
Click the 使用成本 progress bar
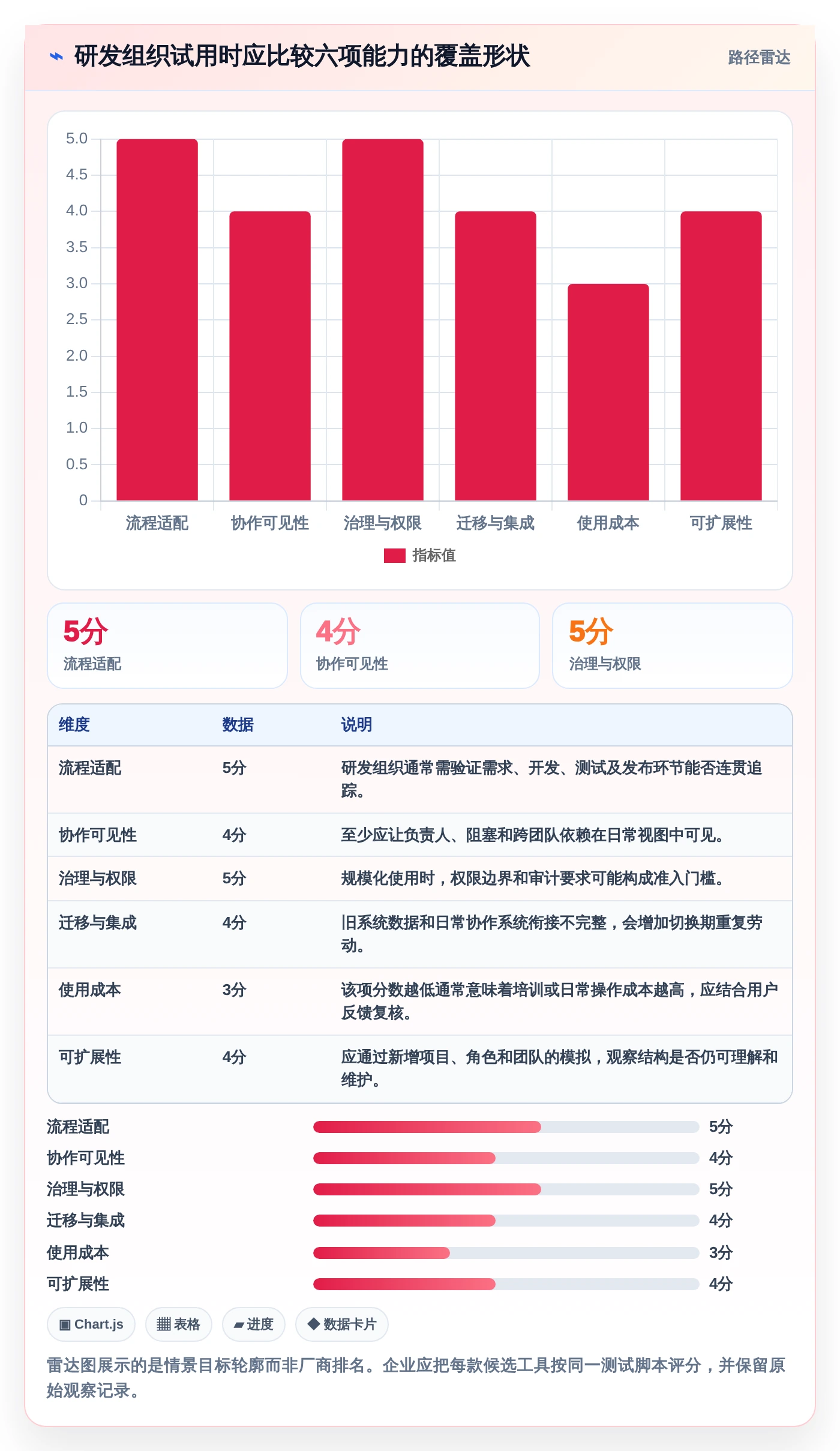pyautogui.click(x=506, y=1253)
